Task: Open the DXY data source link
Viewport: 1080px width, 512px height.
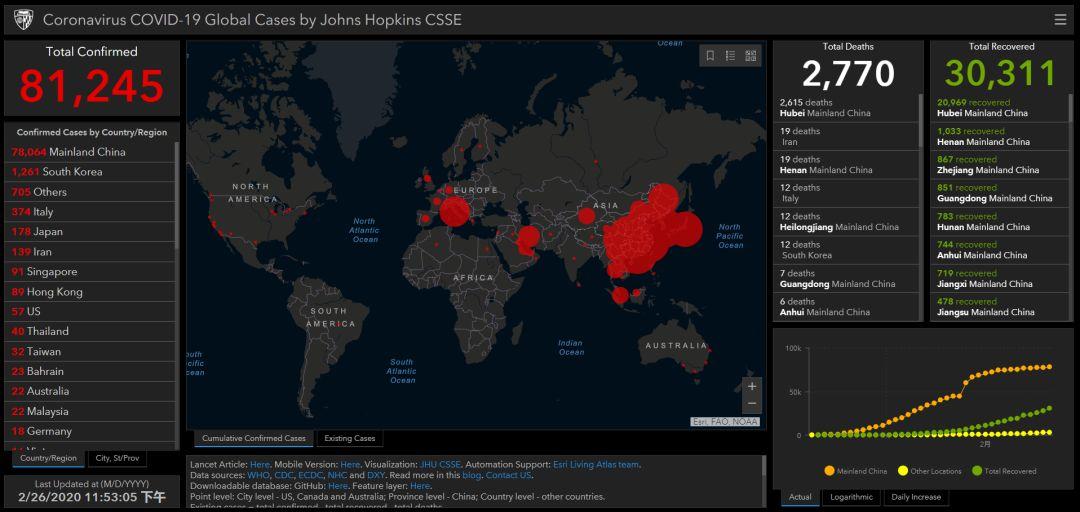Action: 376,475
